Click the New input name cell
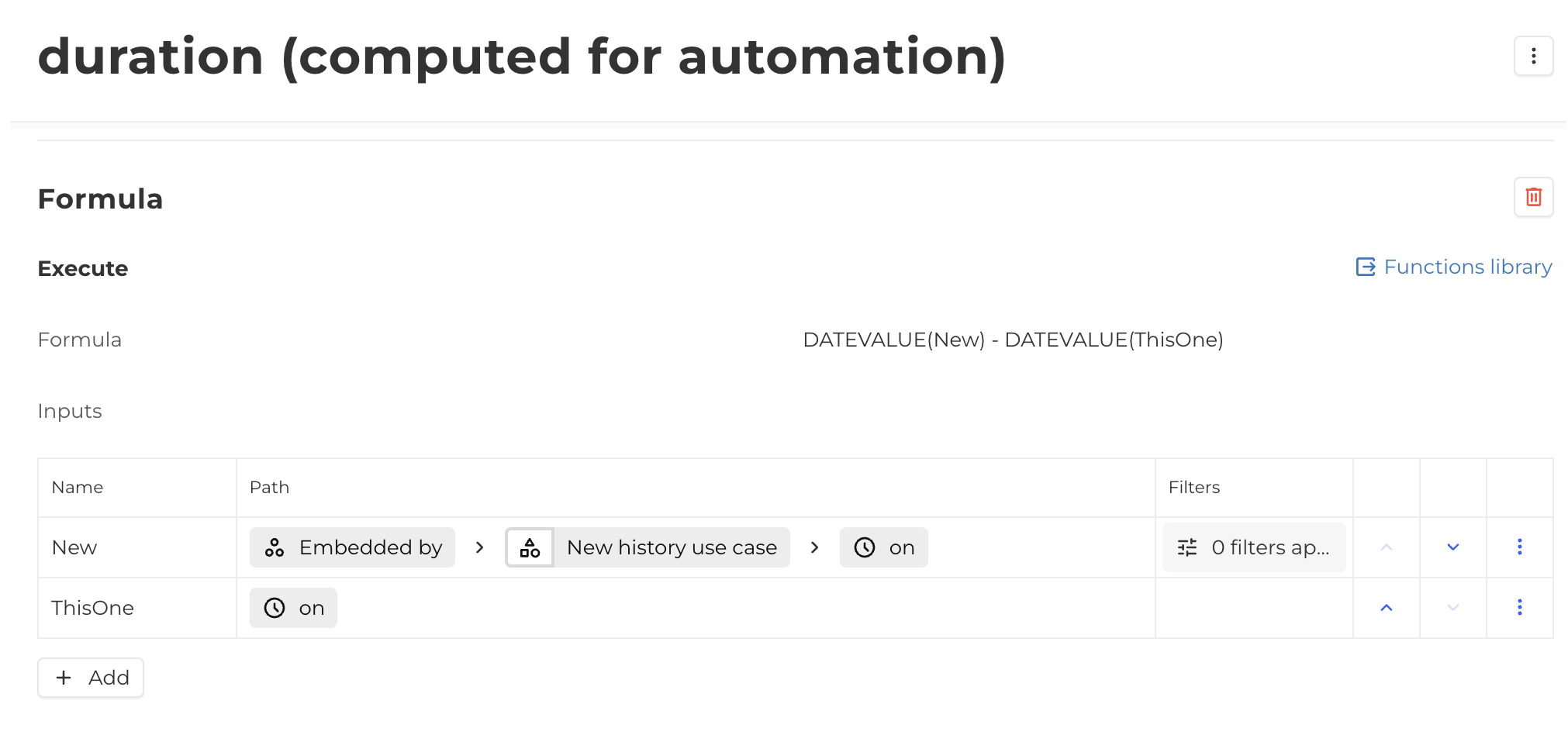Viewport: 1568px width, 735px height. [74, 547]
